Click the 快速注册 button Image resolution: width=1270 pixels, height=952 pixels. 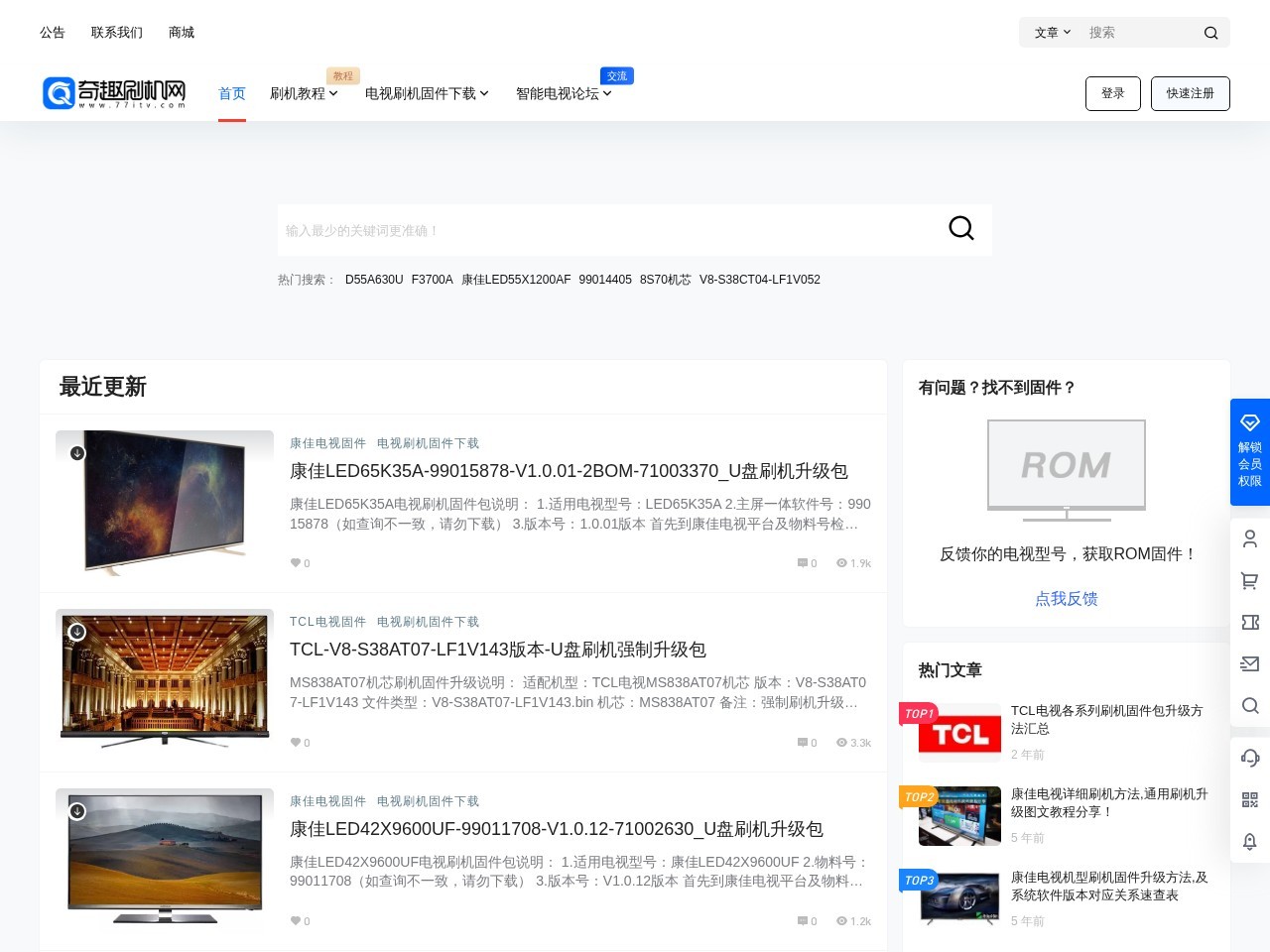(1191, 93)
